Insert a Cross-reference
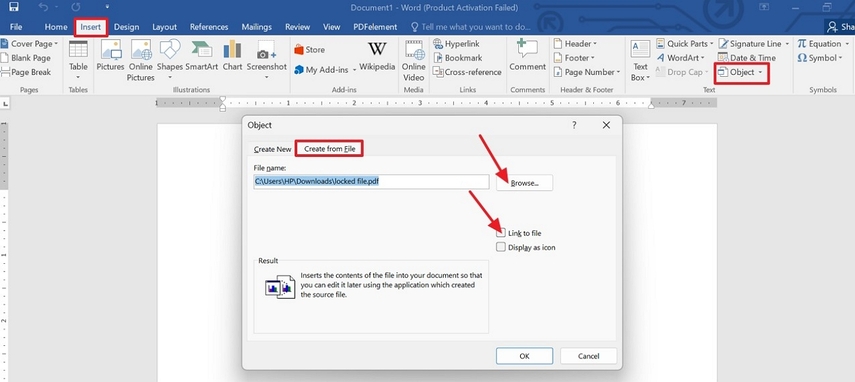Image resolution: width=855 pixels, height=382 pixels. click(x=467, y=72)
